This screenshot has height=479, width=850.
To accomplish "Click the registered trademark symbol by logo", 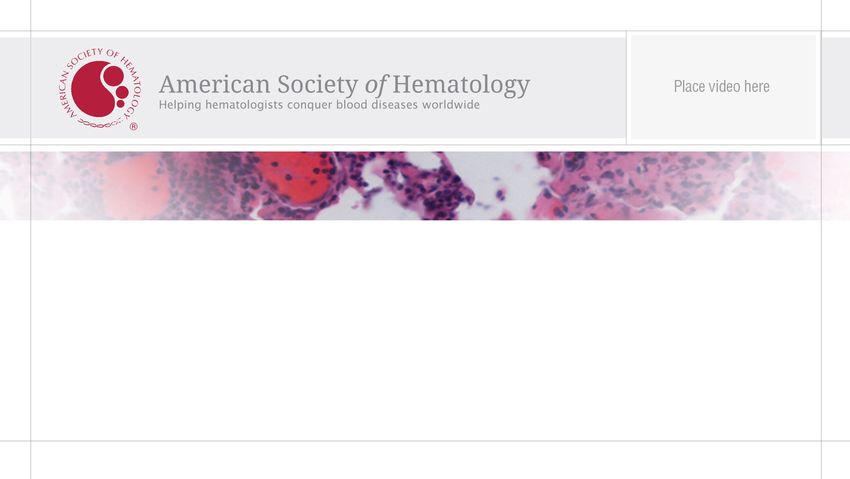I will 133,127.
